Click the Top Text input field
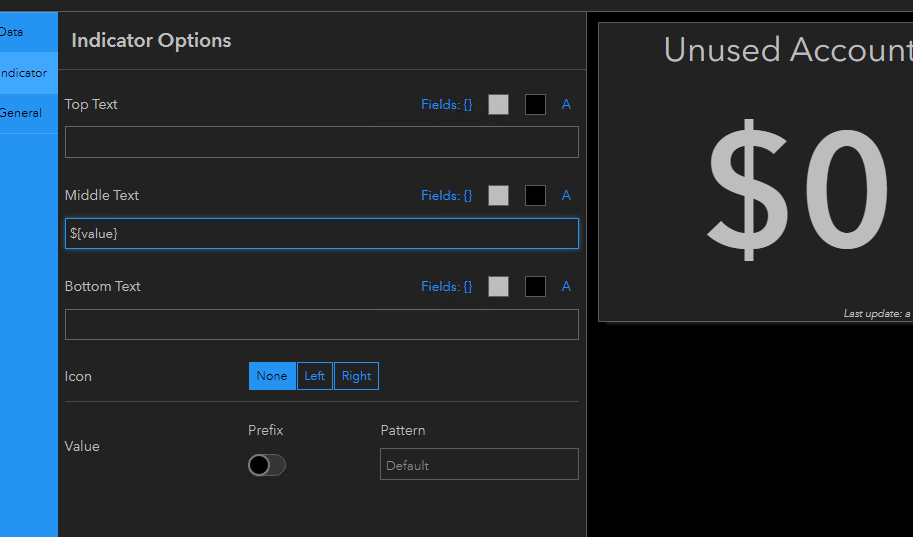 pyautogui.click(x=321, y=142)
